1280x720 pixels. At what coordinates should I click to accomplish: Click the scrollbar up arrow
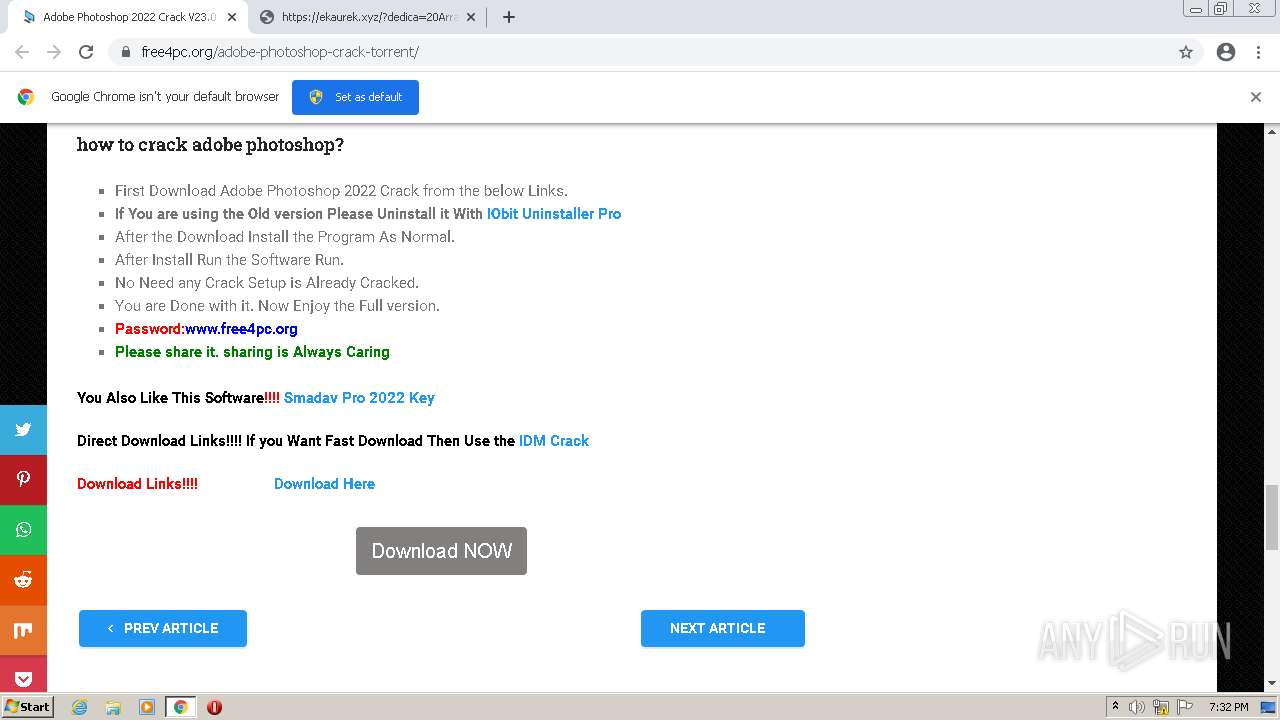tap(1272, 131)
